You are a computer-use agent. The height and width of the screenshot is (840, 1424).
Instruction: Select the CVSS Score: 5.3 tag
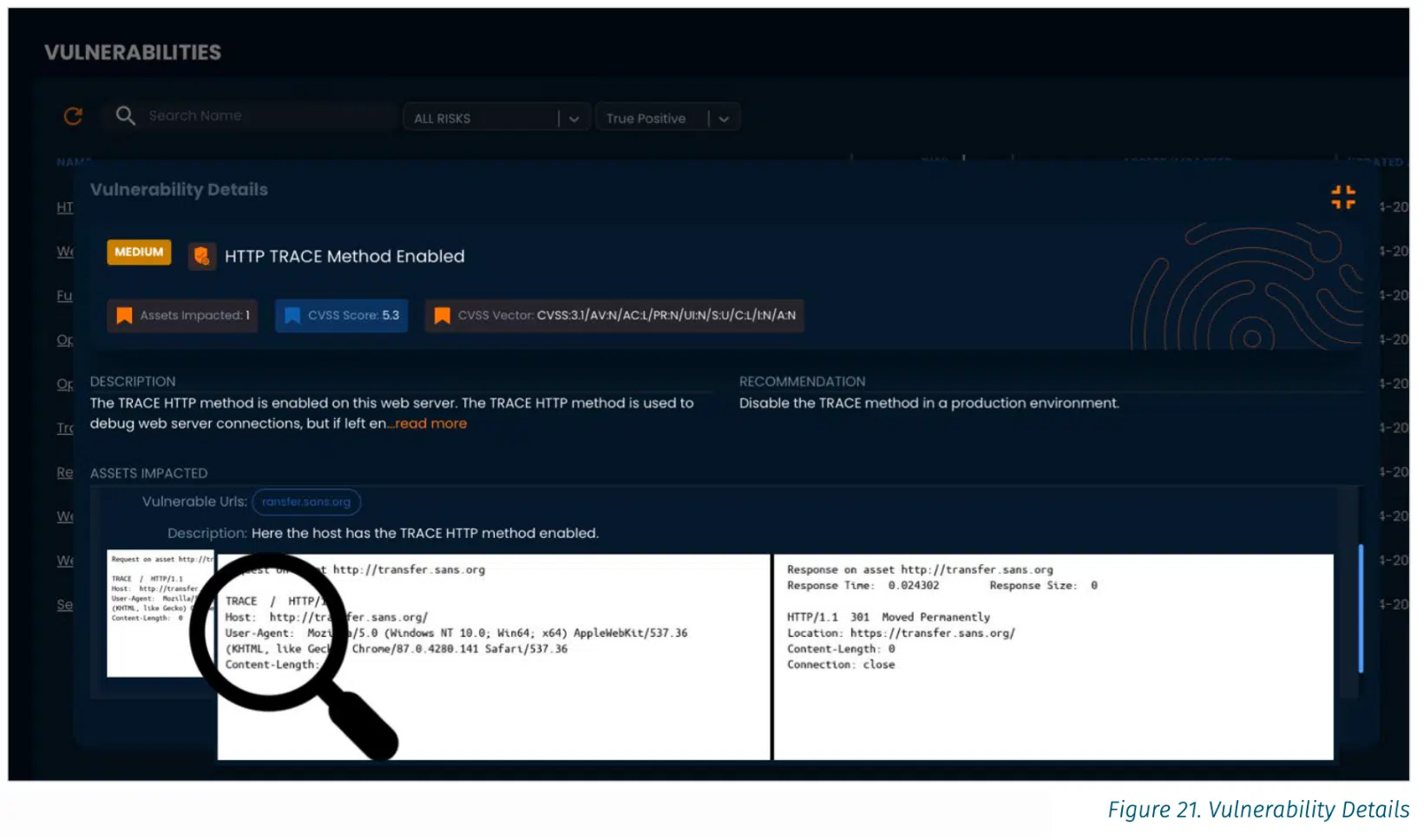pos(341,315)
